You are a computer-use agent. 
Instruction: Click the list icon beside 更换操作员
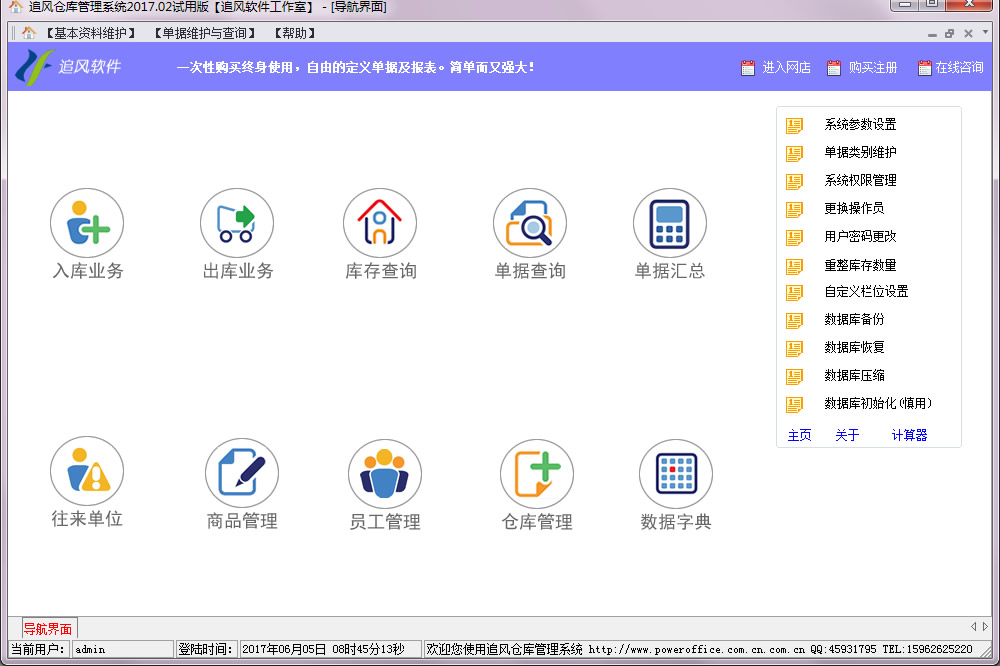pyautogui.click(x=794, y=209)
